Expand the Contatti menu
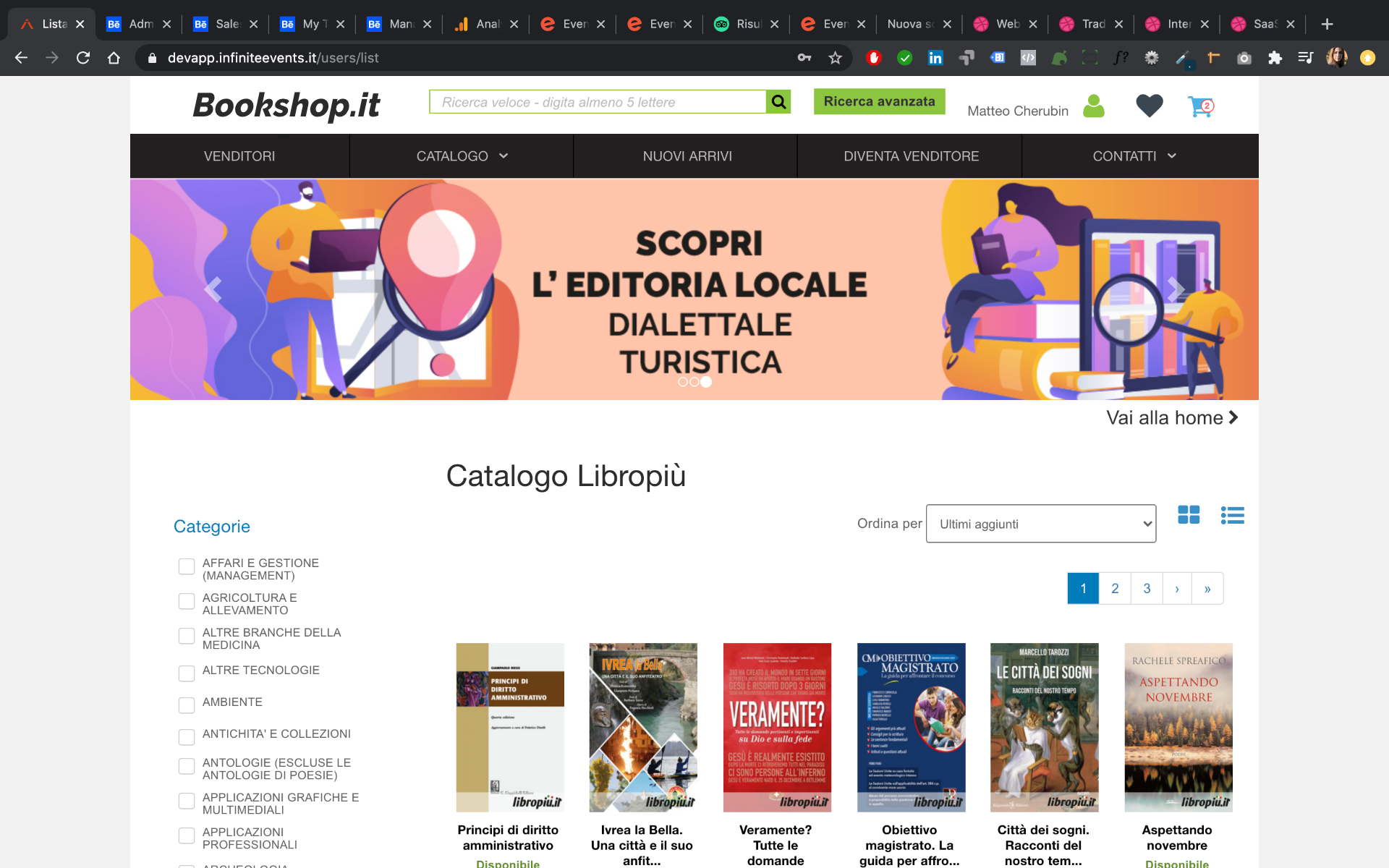Screen dimensions: 1389x868 [x=1134, y=156]
